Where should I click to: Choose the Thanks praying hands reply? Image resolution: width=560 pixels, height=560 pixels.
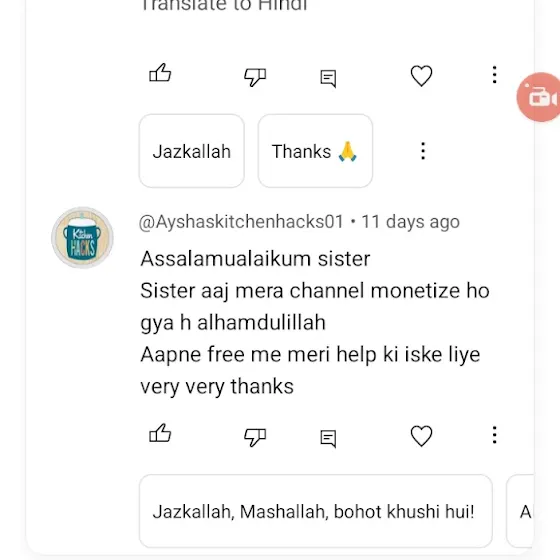pyautogui.click(x=315, y=151)
